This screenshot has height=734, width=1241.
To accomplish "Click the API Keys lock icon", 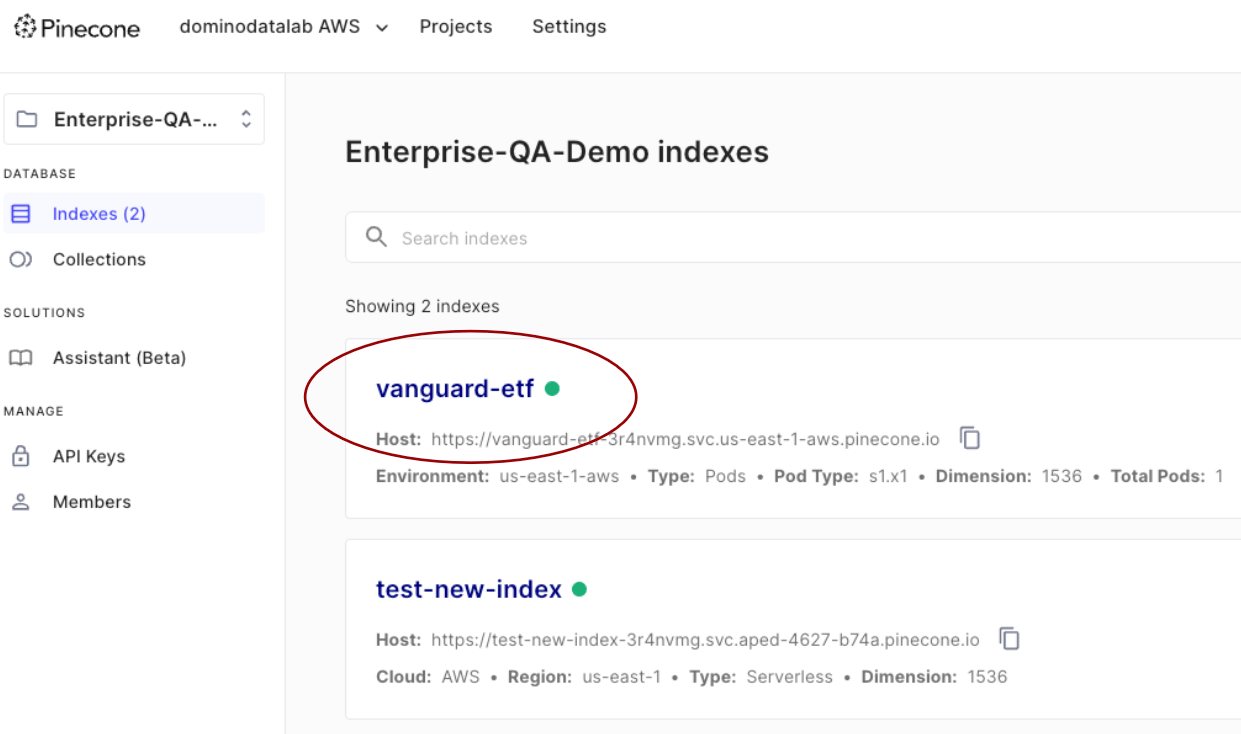I will tap(21, 456).
